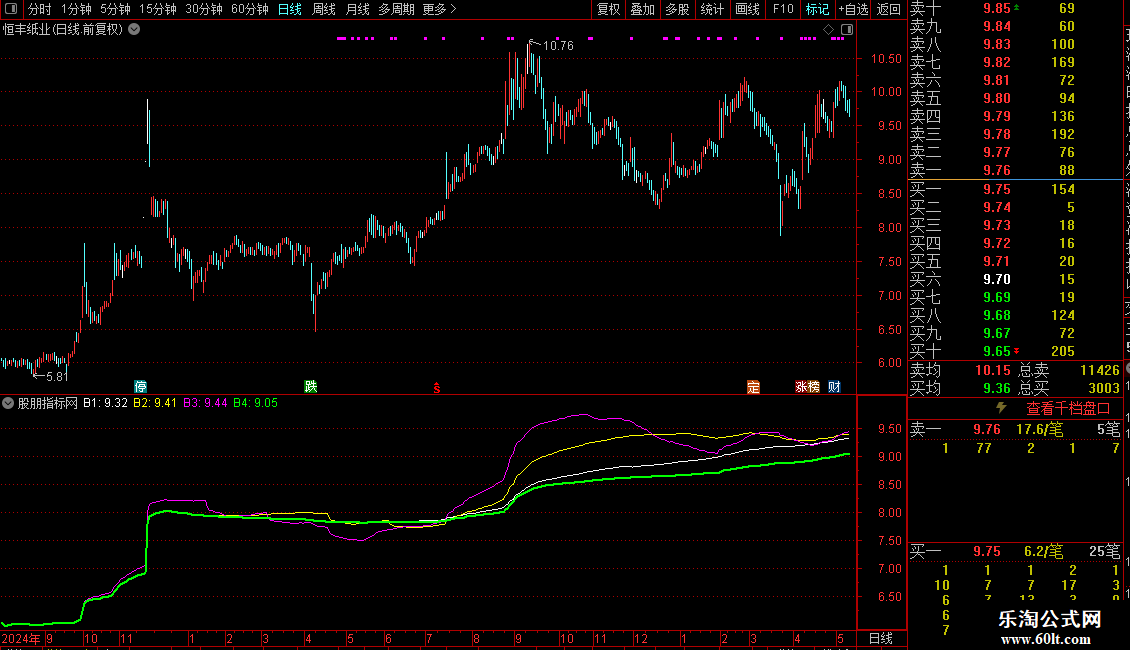The image size is (1130, 650).
Task: Expand dropdown beside 恒丰纸业 title
Action: point(134,29)
